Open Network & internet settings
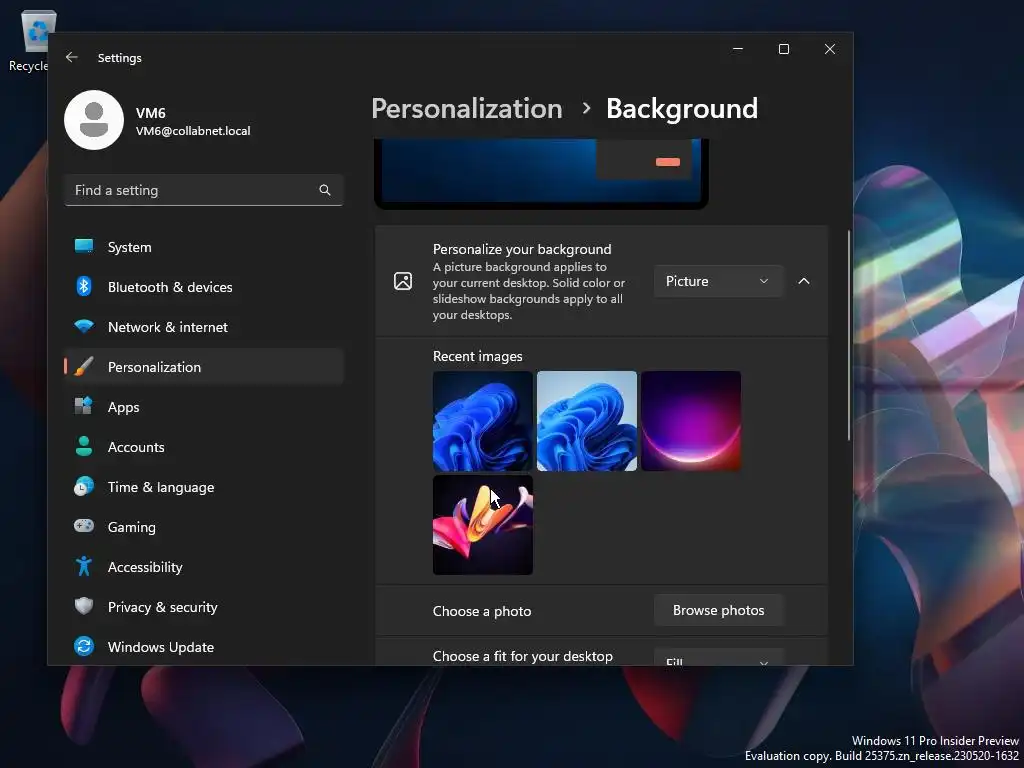Screen dimensions: 1024x768 tap(204, 327)
